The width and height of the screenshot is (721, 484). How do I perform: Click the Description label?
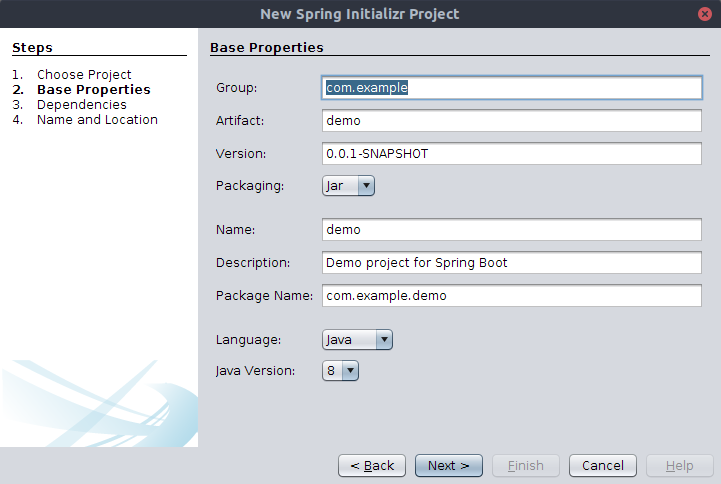[x=253, y=262]
